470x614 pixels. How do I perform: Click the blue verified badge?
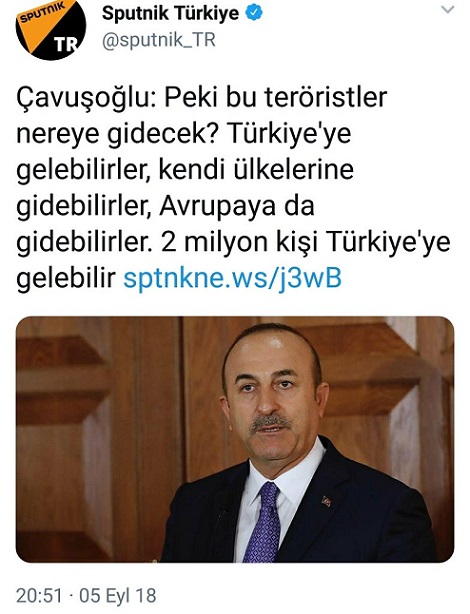point(254,13)
